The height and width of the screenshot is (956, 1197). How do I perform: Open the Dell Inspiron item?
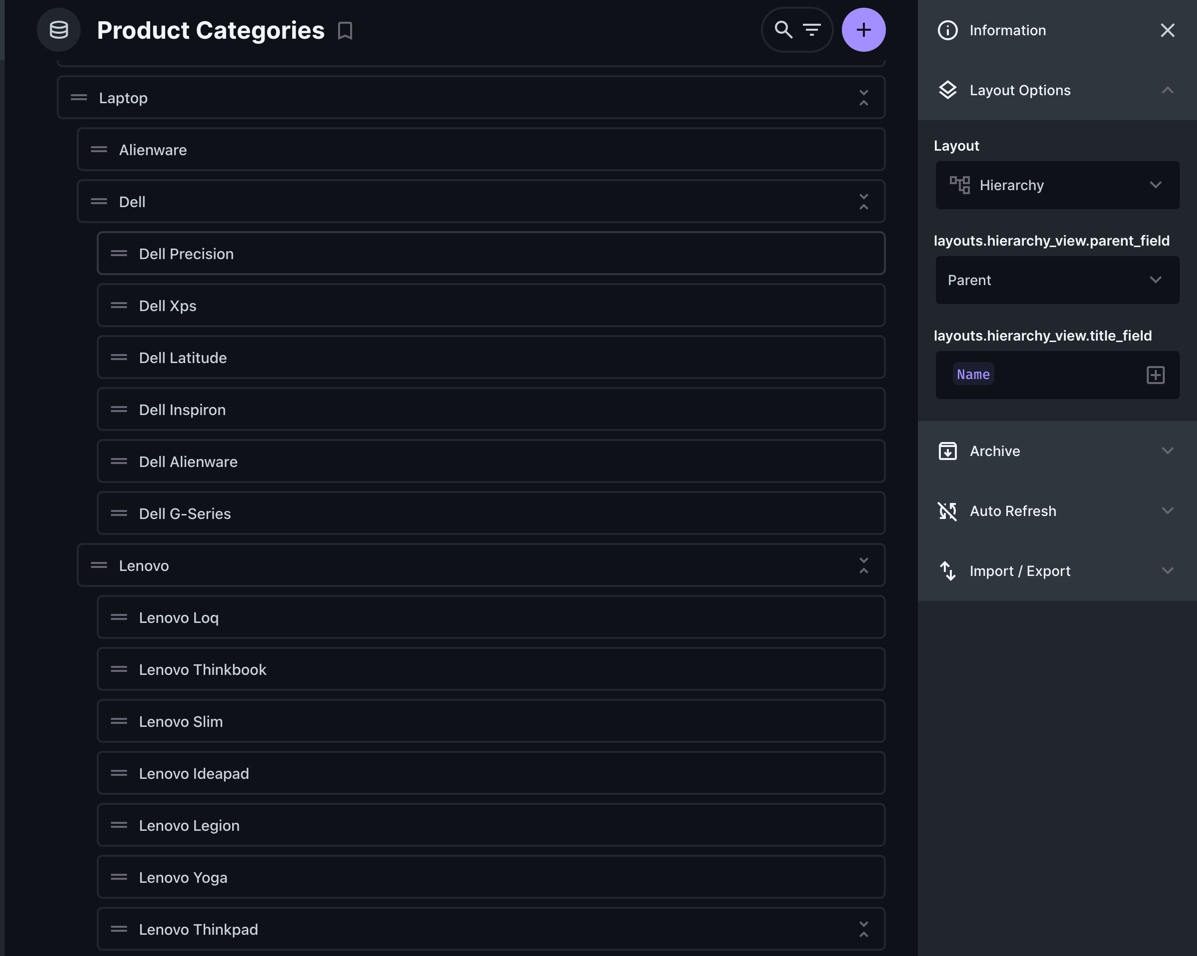pyautogui.click(x=491, y=409)
